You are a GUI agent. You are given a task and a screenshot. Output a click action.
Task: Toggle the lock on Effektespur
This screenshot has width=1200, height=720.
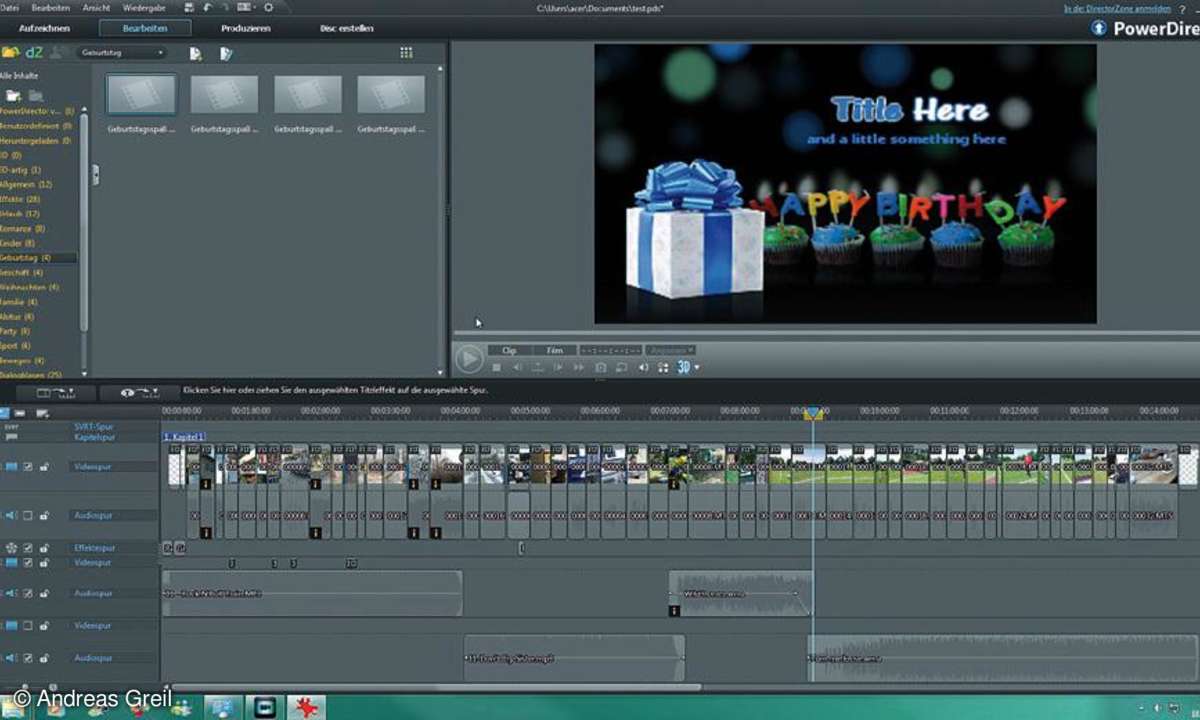coord(45,548)
